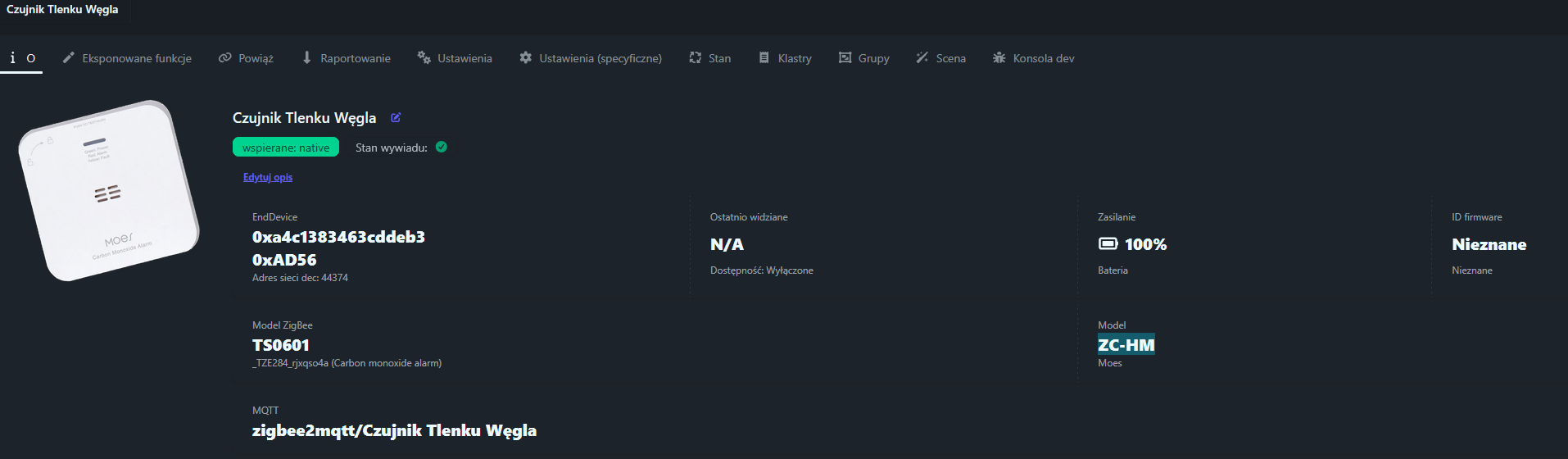The width and height of the screenshot is (1568, 459).
Task: Switch to the Grupy tab
Action: 863,58
